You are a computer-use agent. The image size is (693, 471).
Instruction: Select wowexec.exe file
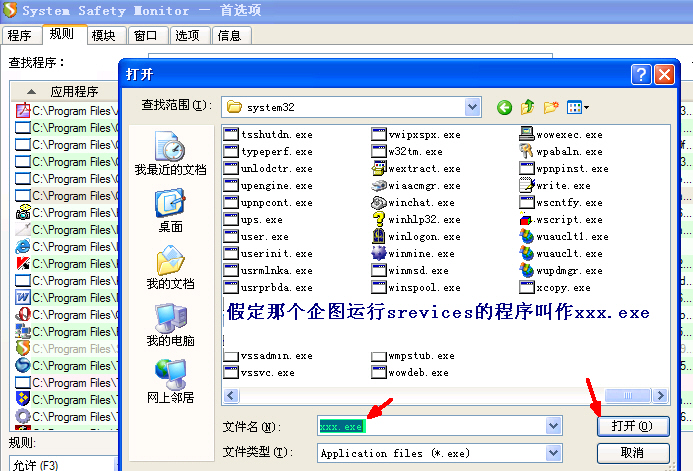pos(561,134)
